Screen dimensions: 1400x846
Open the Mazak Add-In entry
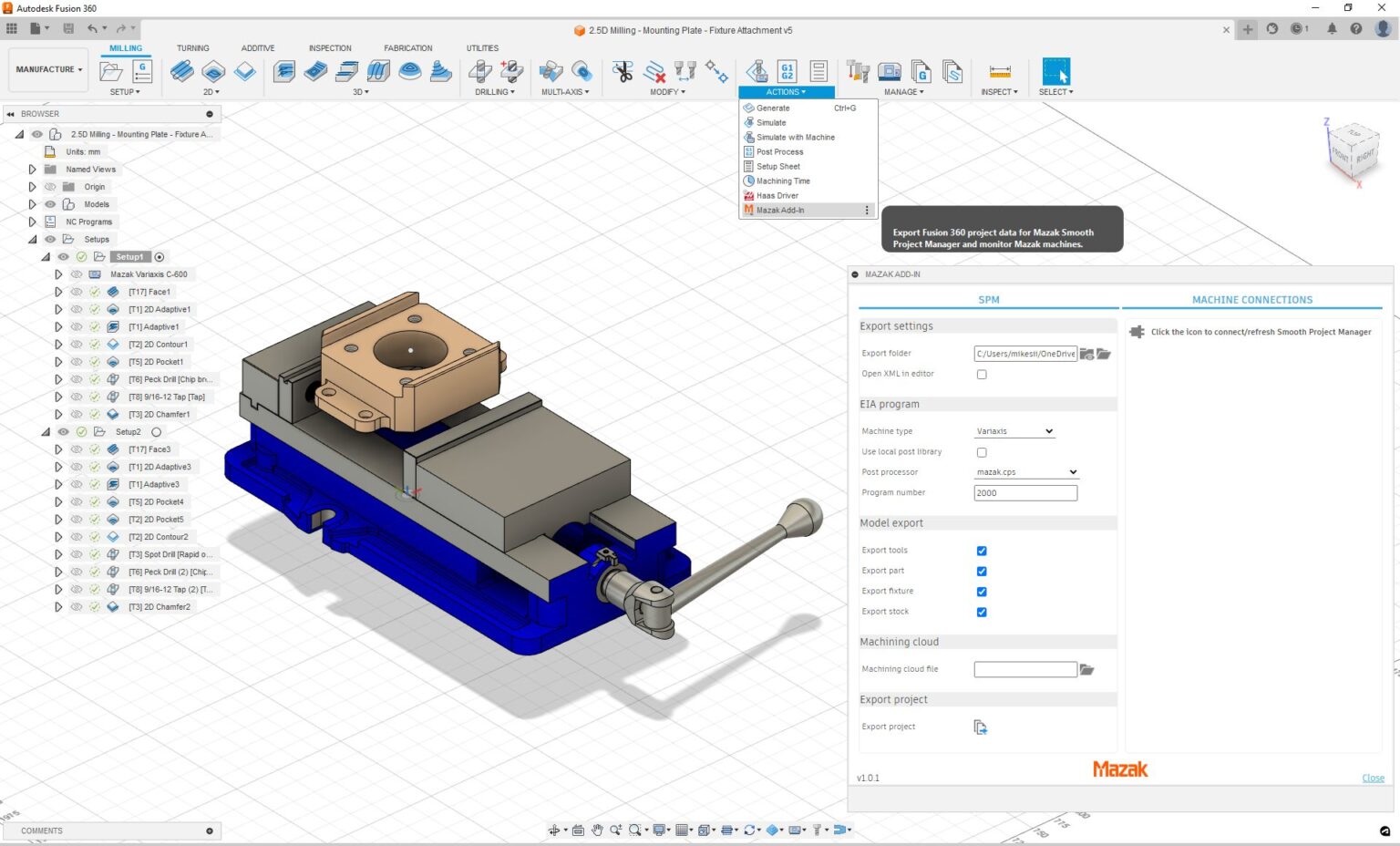pos(782,210)
